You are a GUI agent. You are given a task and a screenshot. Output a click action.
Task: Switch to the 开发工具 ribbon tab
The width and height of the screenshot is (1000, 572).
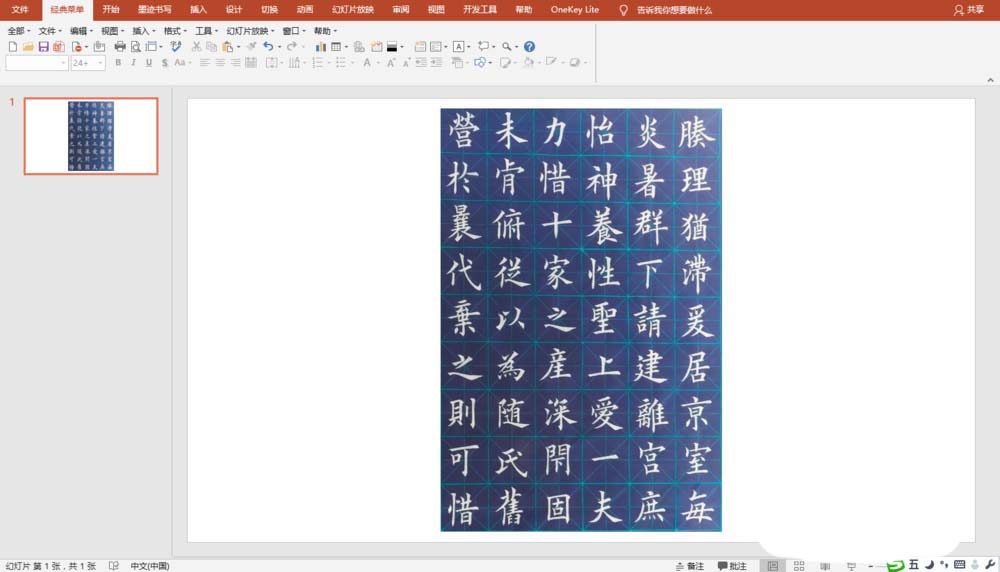(480, 10)
